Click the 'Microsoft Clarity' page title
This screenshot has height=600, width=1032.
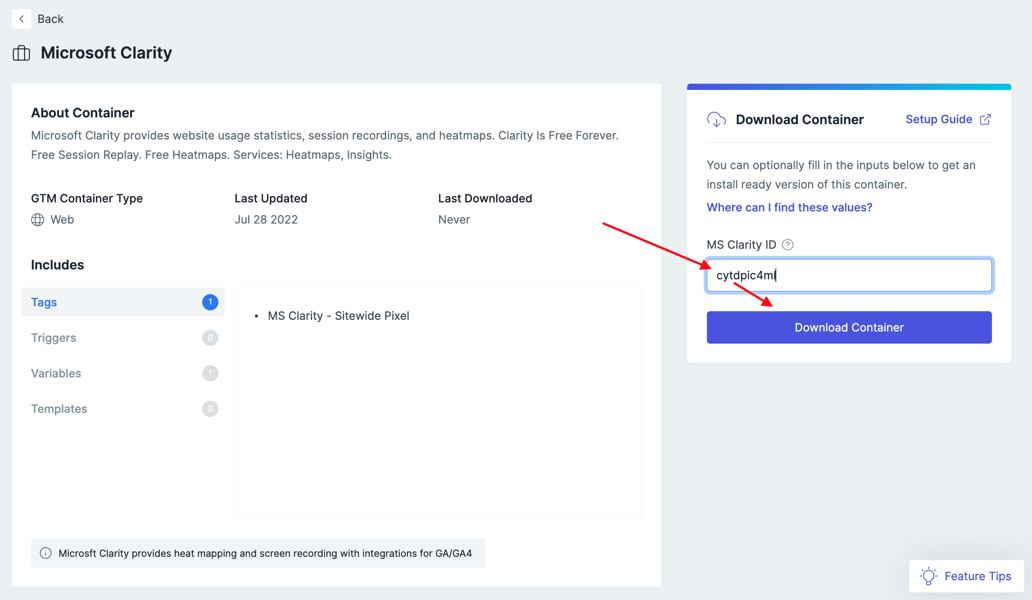click(x=106, y=53)
